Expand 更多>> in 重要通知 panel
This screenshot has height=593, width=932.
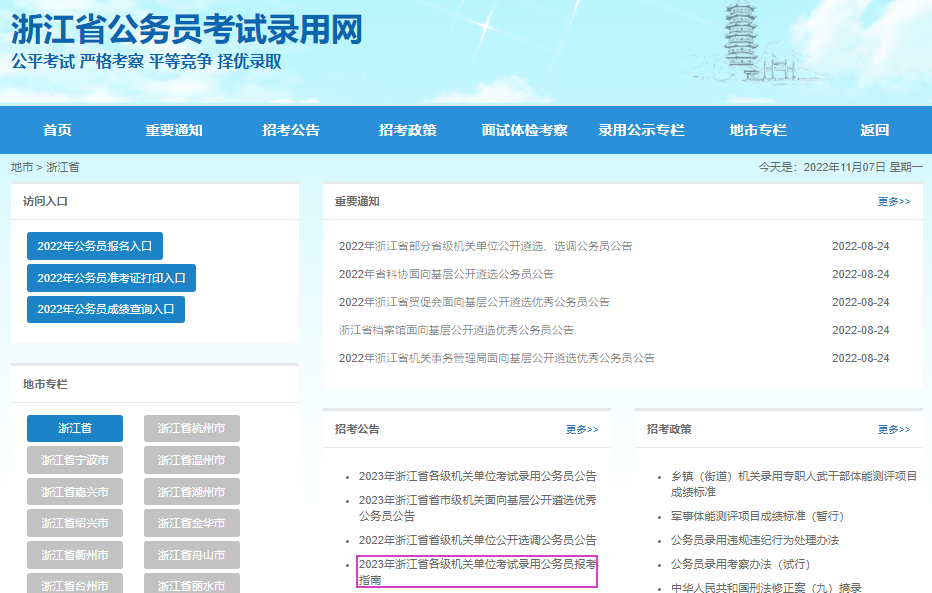coord(894,202)
